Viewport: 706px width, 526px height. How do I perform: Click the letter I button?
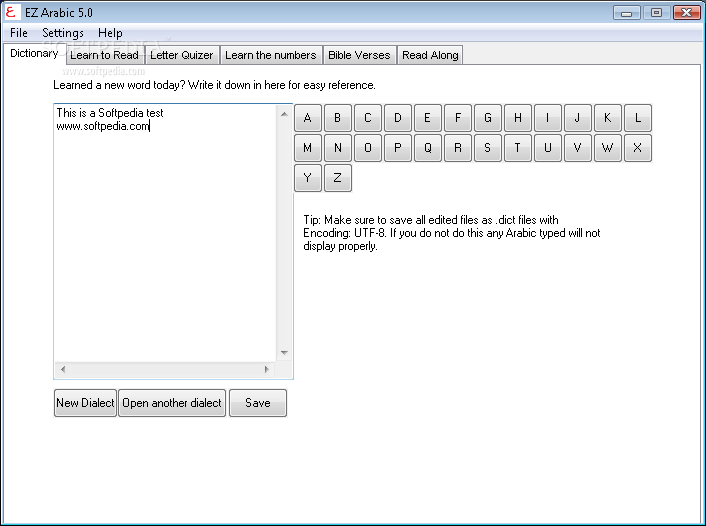(548, 118)
